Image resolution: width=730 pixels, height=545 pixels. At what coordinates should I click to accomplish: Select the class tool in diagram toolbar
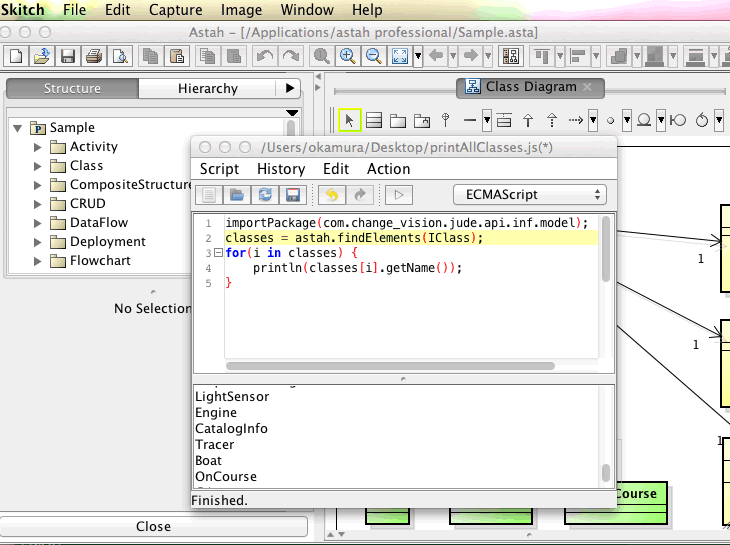click(x=374, y=120)
